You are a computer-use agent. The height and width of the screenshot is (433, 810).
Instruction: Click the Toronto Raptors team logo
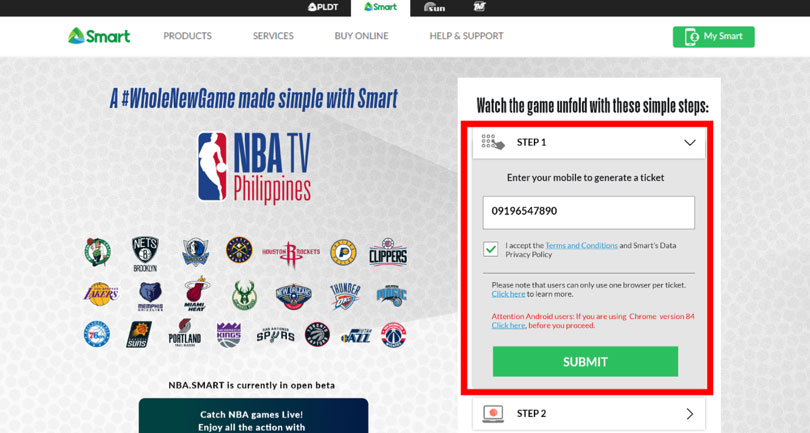[x=317, y=334]
